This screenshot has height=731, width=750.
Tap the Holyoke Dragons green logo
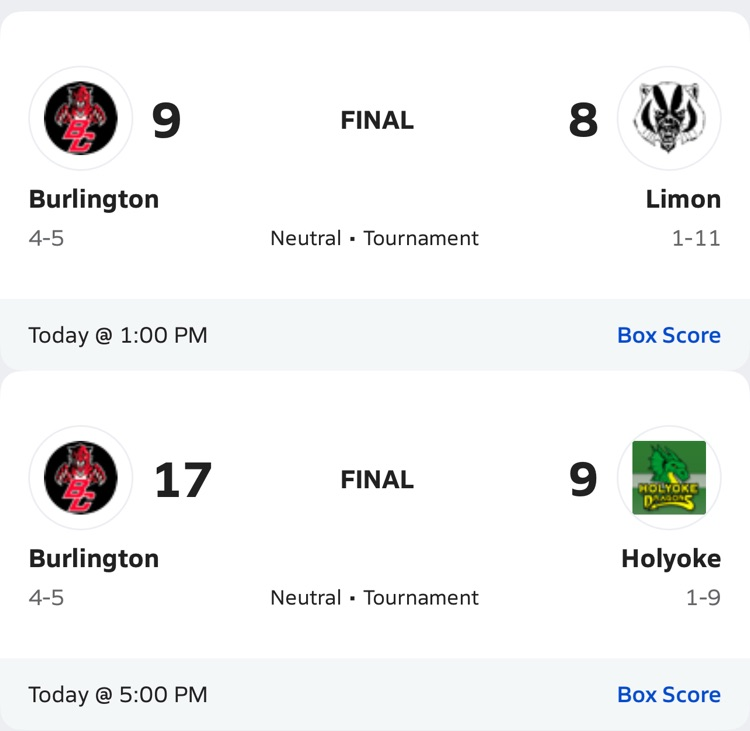669,477
